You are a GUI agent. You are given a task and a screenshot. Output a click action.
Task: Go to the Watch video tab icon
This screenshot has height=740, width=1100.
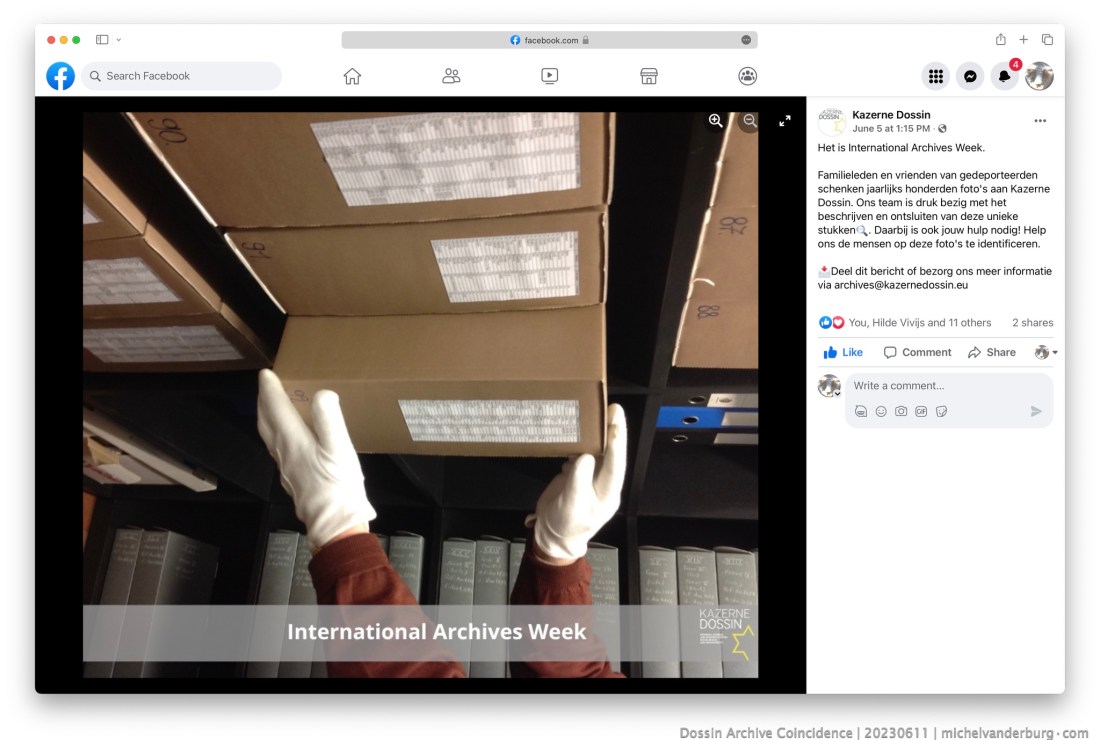point(549,76)
